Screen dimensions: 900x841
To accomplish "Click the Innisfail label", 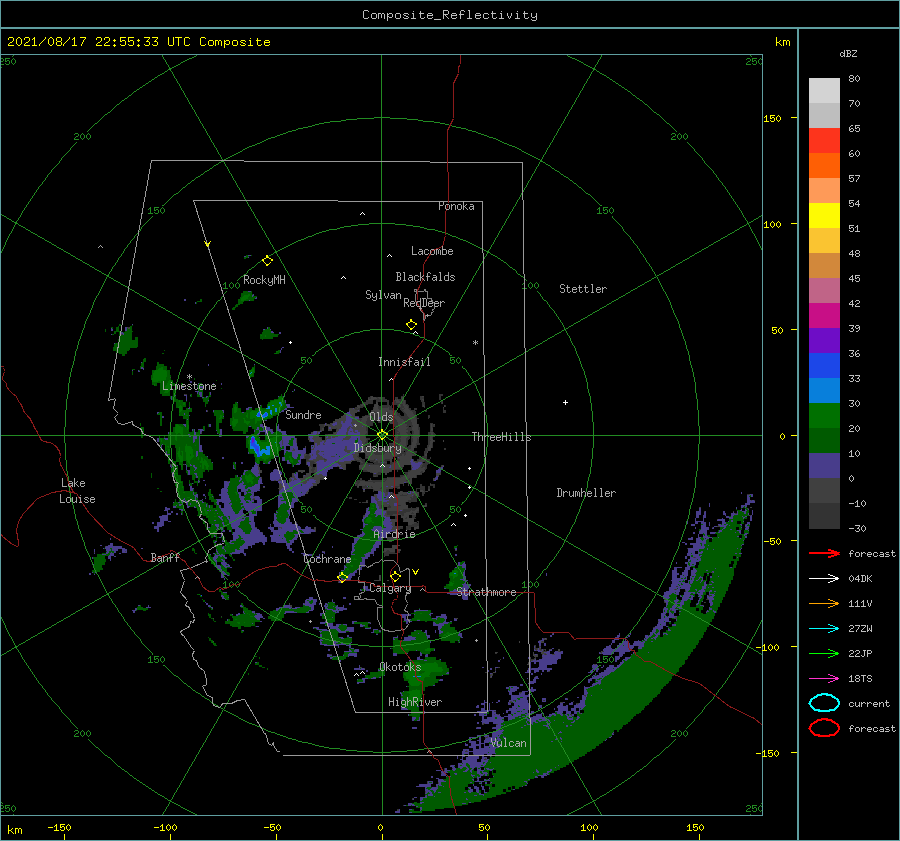I will point(404,362).
